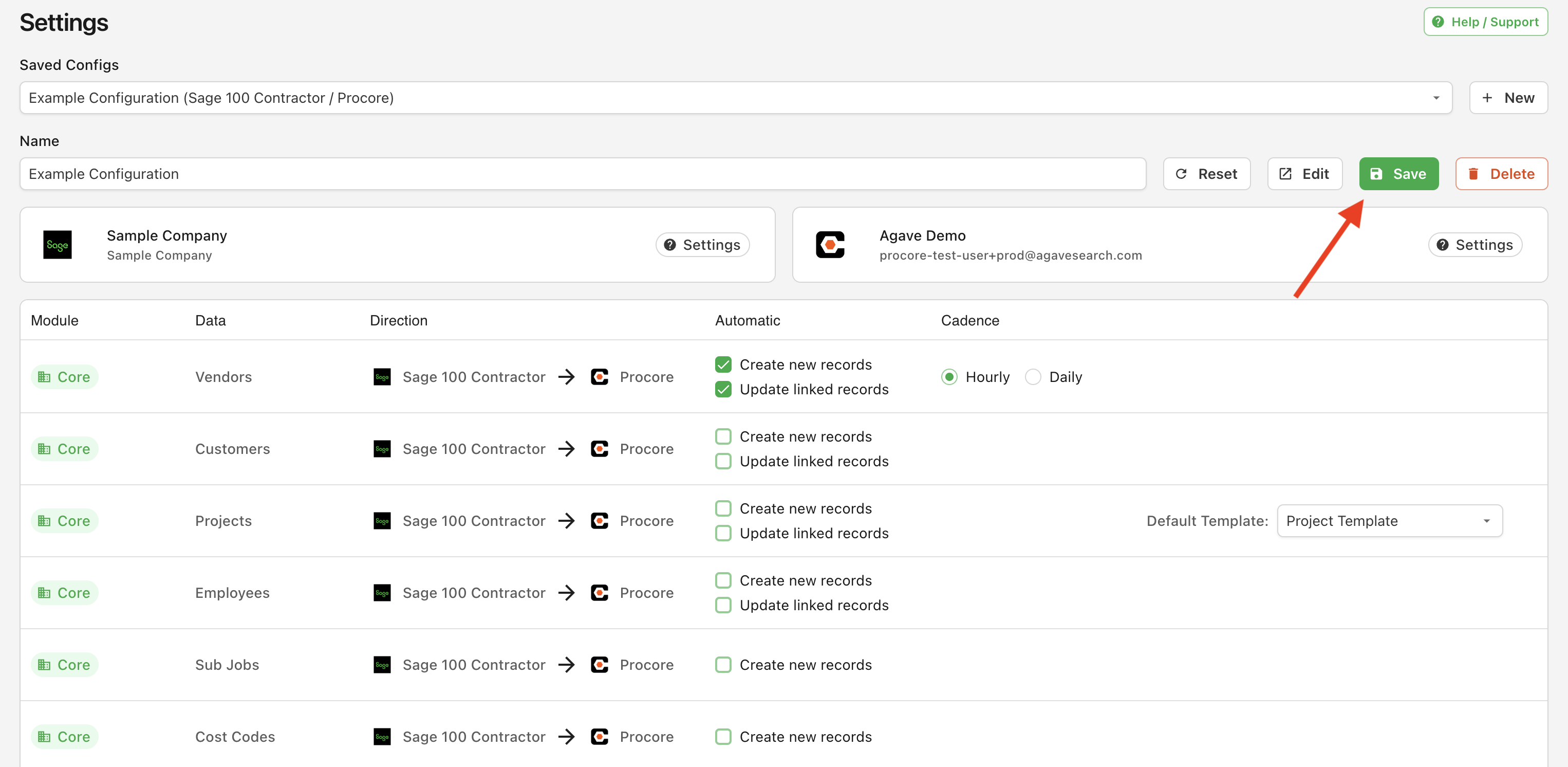Click the Procore icon in Projects row

(x=599, y=520)
